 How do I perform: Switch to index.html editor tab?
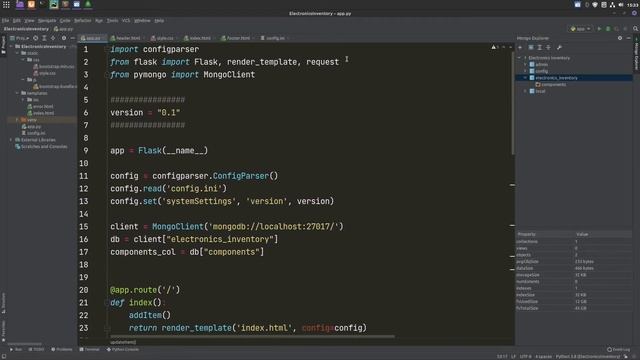(199, 38)
